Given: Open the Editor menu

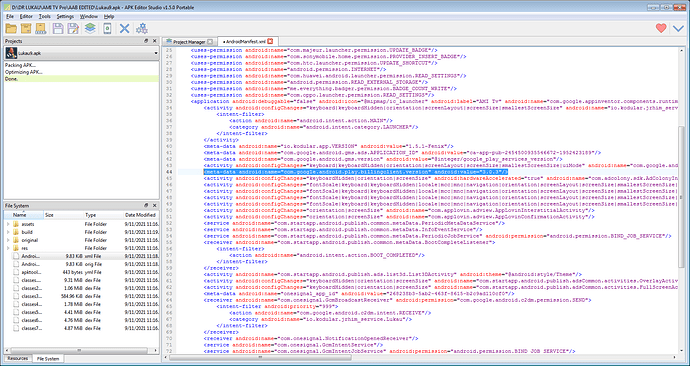Looking at the screenshot, I should point(26,16).
